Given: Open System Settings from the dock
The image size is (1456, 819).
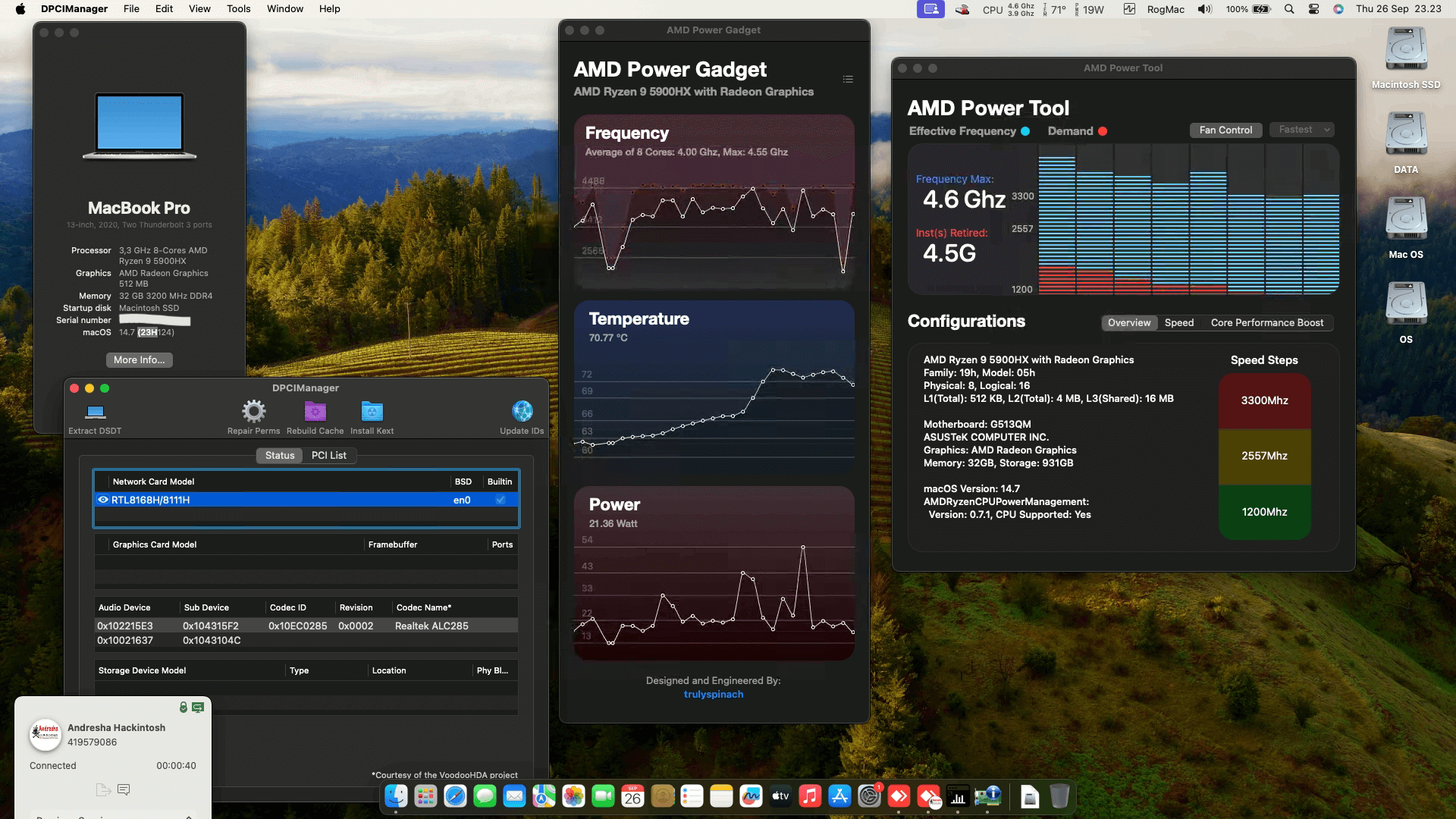Looking at the screenshot, I should [869, 796].
